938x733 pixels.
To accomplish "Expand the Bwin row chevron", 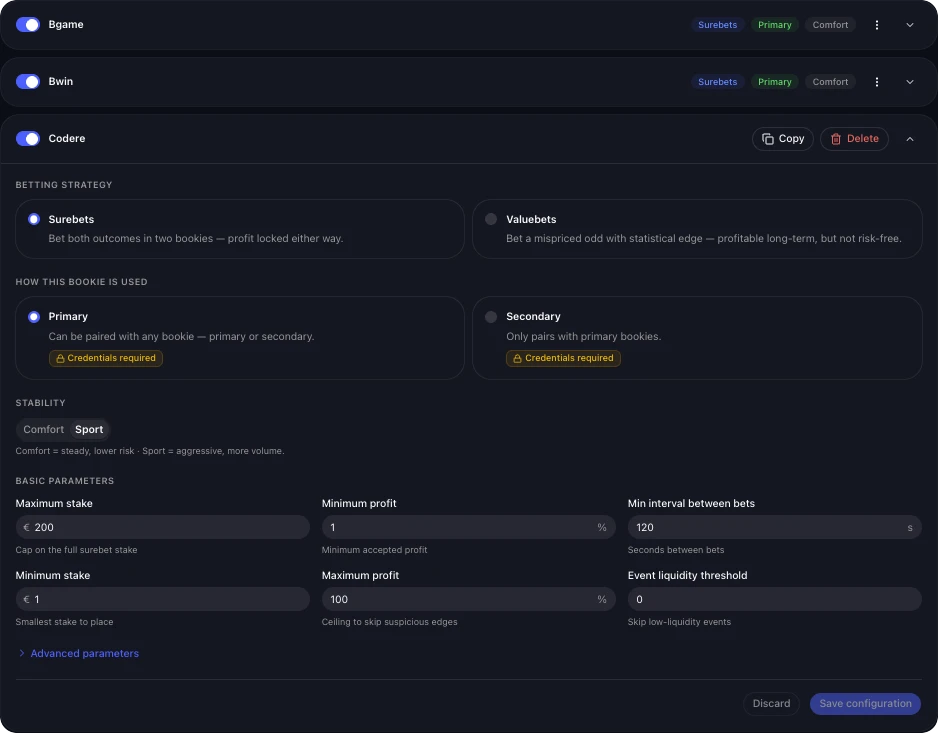I will (x=909, y=82).
